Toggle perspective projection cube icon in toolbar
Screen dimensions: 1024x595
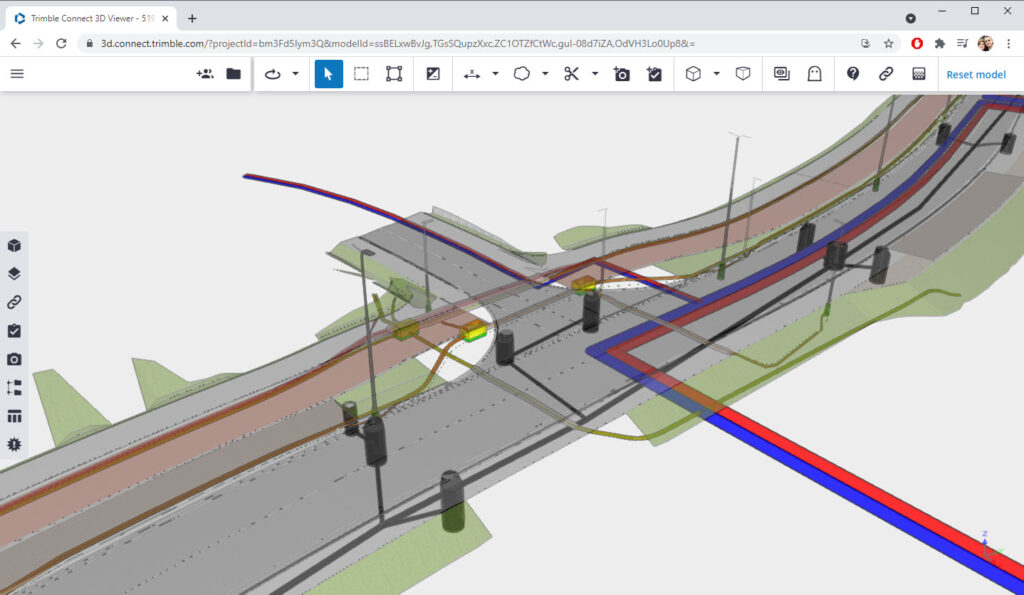tap(743, 74)
